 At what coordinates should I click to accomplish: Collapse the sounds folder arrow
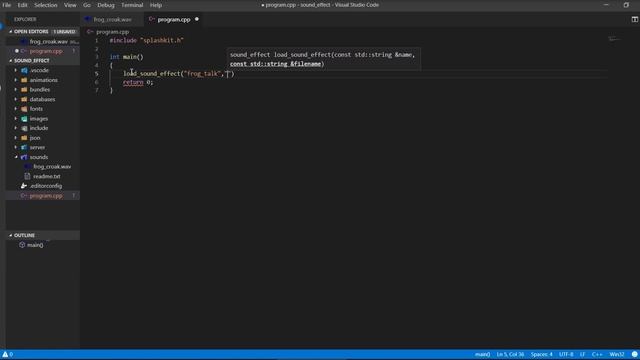pyautogui.click(x=16, y=157)
